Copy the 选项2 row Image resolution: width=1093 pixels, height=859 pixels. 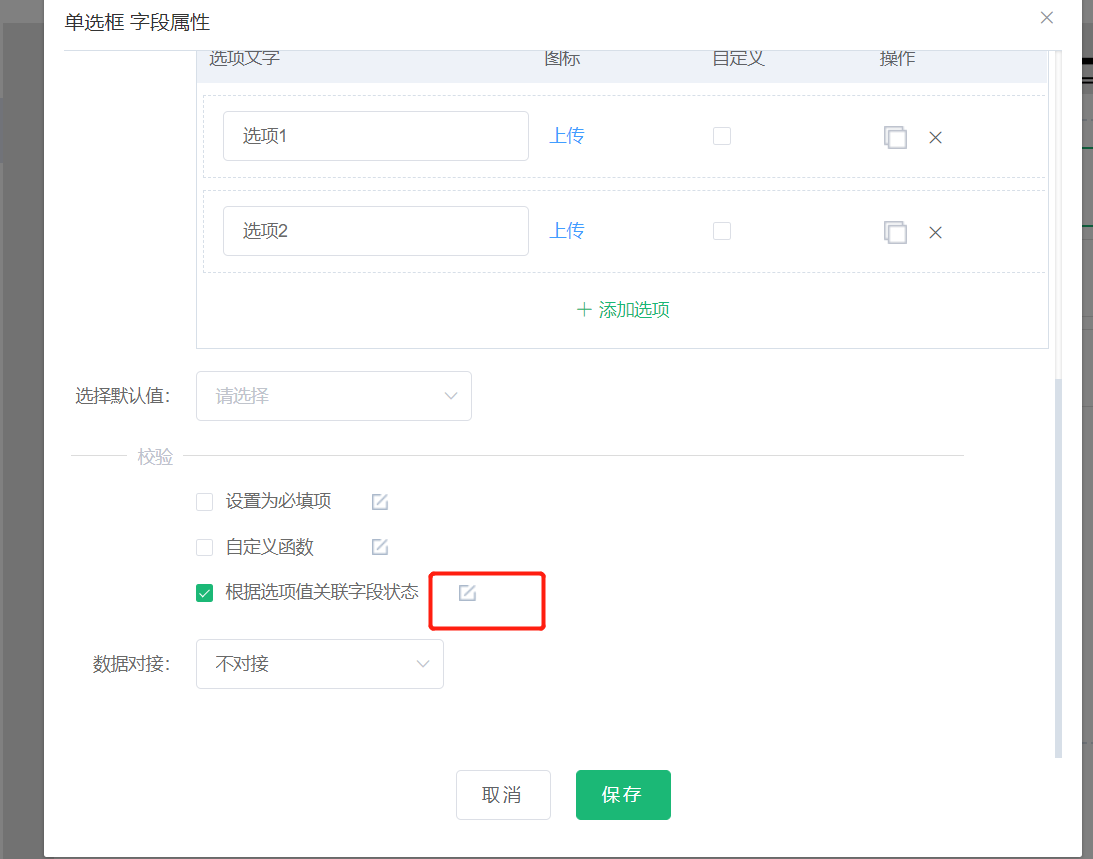(x=896, y=232)
